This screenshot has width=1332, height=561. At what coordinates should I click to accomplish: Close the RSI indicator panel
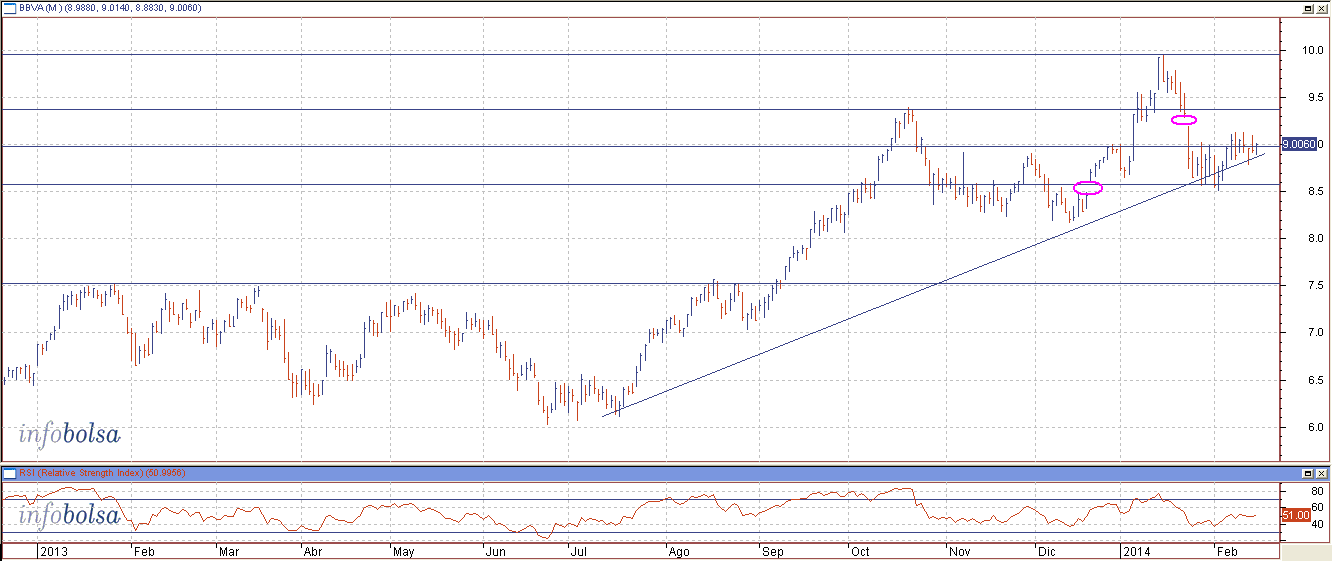click(x=1323, y=473)
